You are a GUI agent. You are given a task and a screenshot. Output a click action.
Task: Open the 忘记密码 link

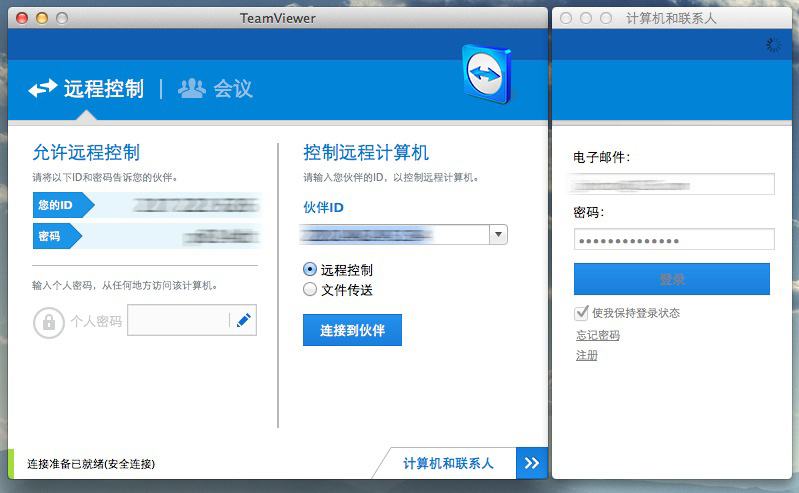click(x=598, y=335)
